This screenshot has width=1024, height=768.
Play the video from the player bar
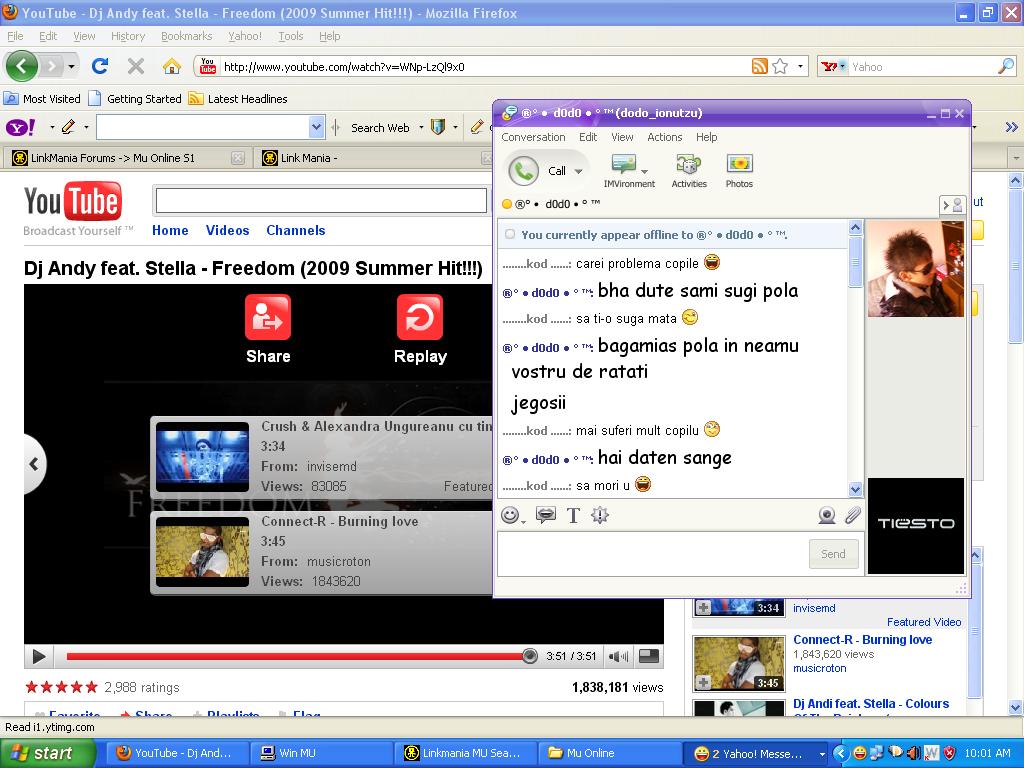[39, 656]
